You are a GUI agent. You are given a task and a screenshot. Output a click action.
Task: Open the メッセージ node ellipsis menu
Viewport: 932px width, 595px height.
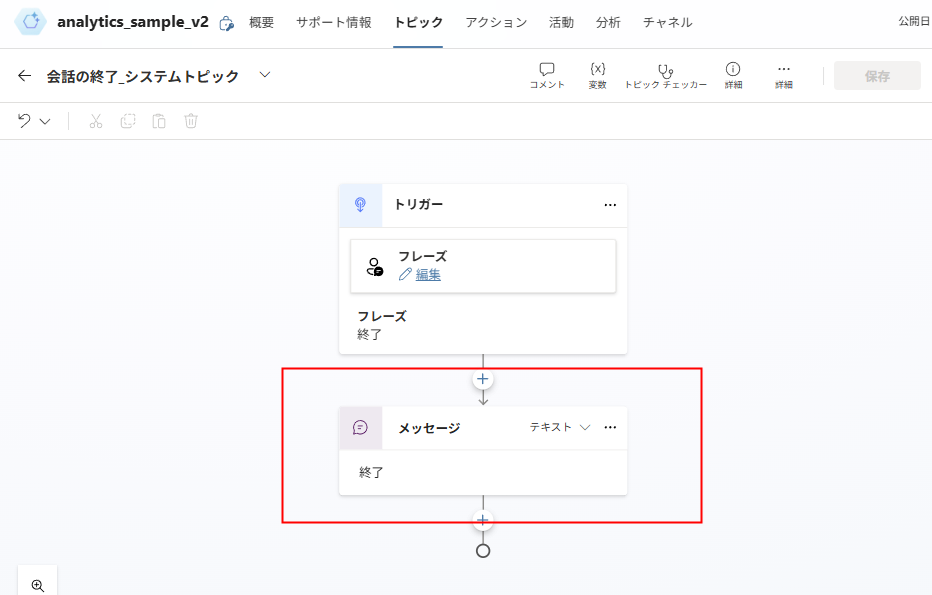click(610, 427)
